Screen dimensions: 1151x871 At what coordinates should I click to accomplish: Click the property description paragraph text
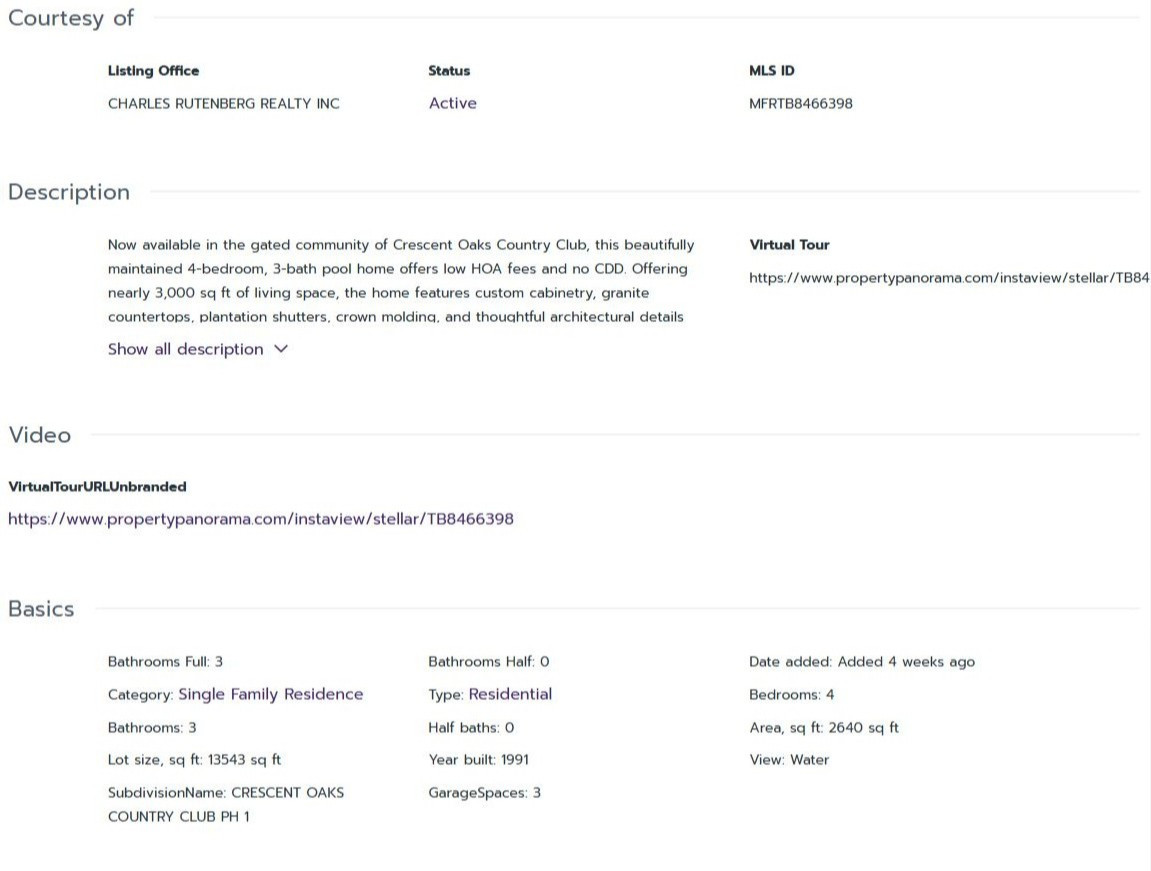click(x=400, y=281)
